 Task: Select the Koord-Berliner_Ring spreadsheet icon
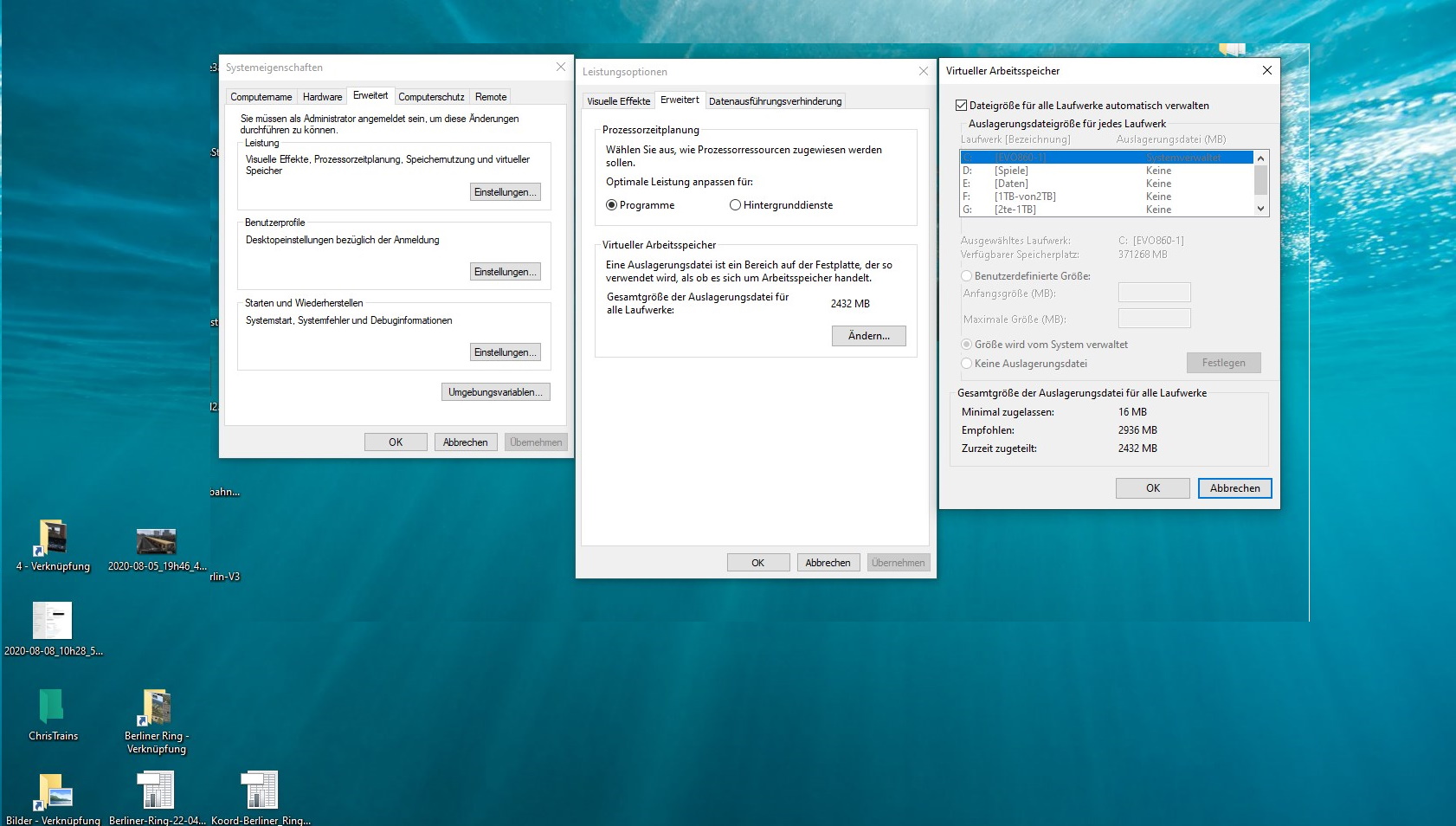260,791
